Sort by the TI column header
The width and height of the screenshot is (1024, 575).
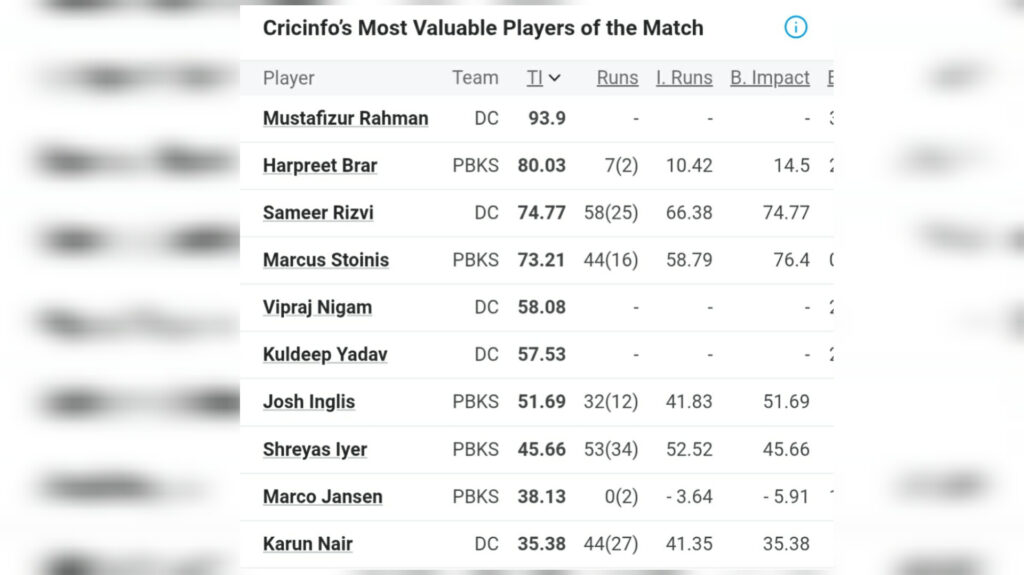(535, 78)
